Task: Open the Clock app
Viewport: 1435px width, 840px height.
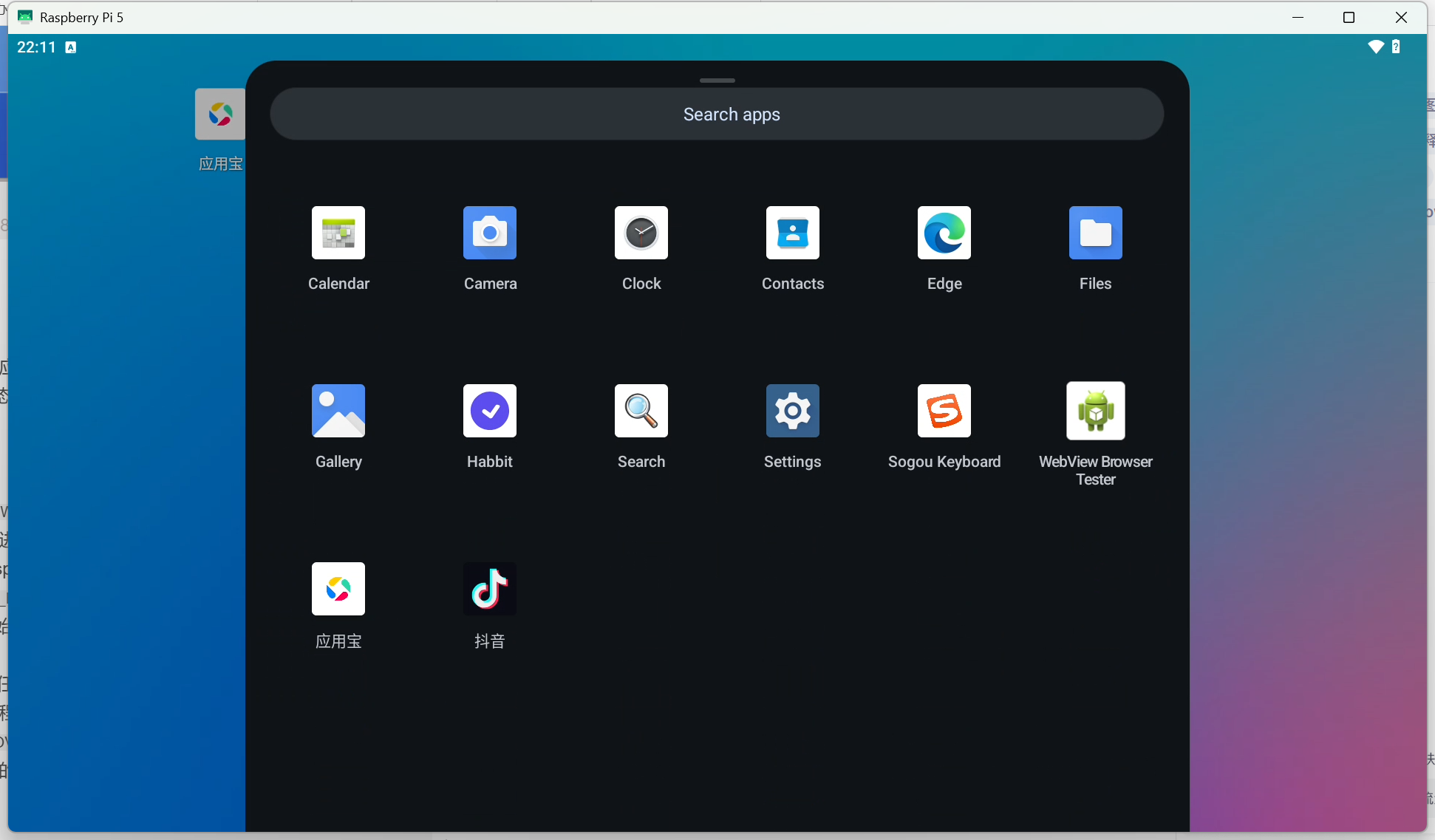Action: 641,233
